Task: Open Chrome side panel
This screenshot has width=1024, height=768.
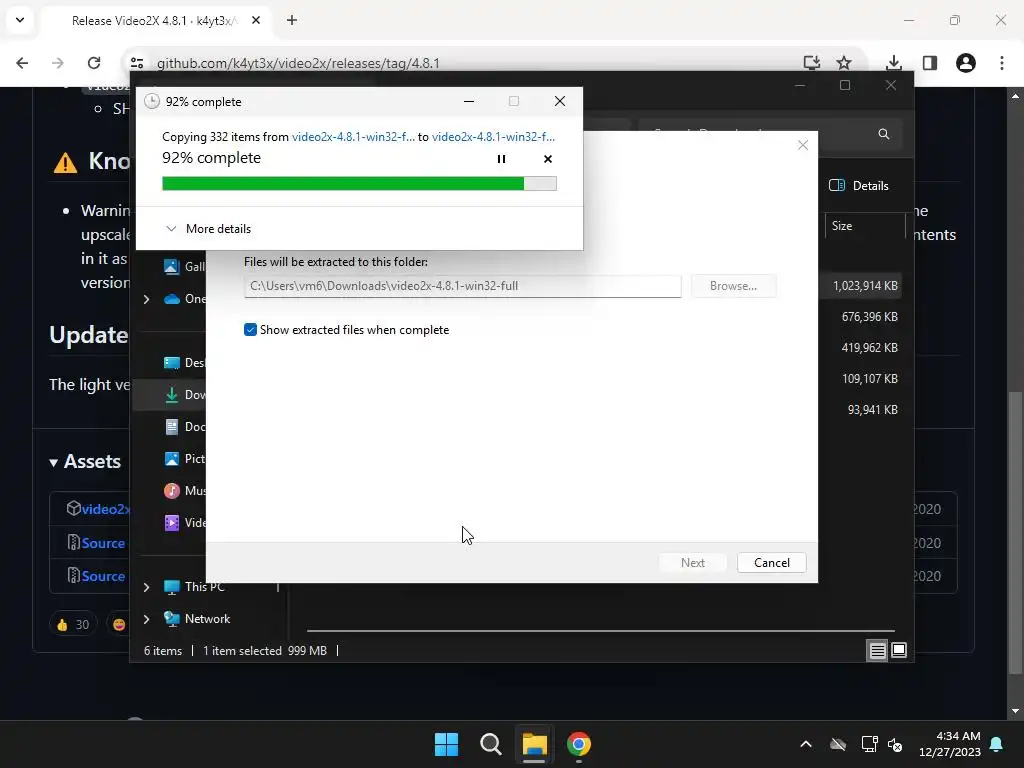Action: (930, 63)
